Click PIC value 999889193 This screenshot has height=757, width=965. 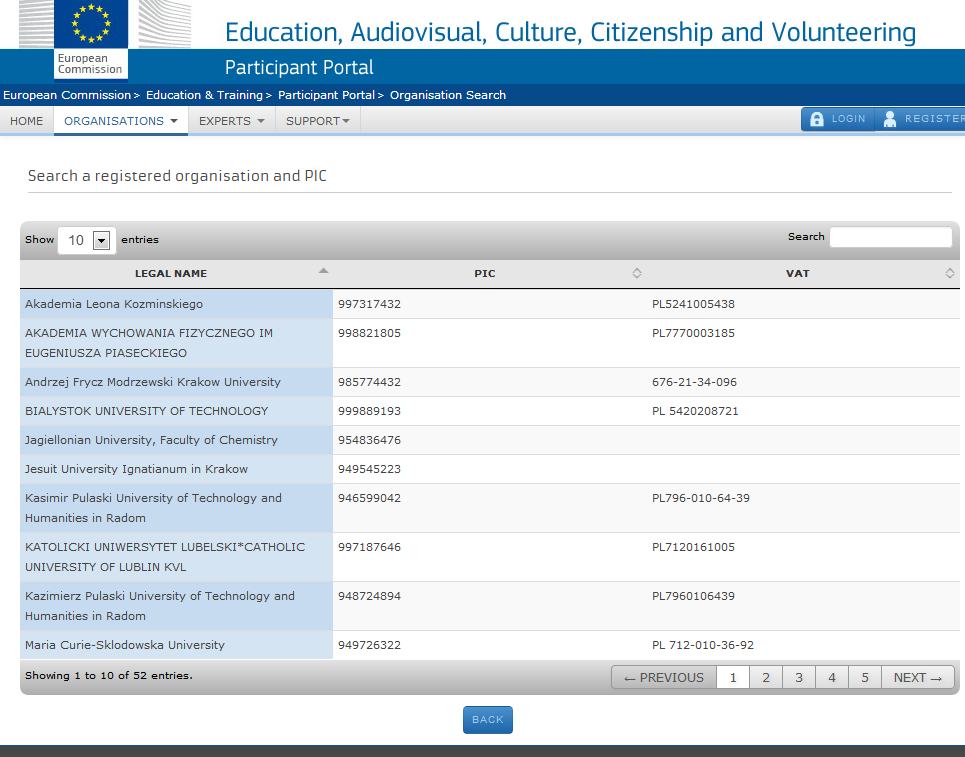(369, 411)
